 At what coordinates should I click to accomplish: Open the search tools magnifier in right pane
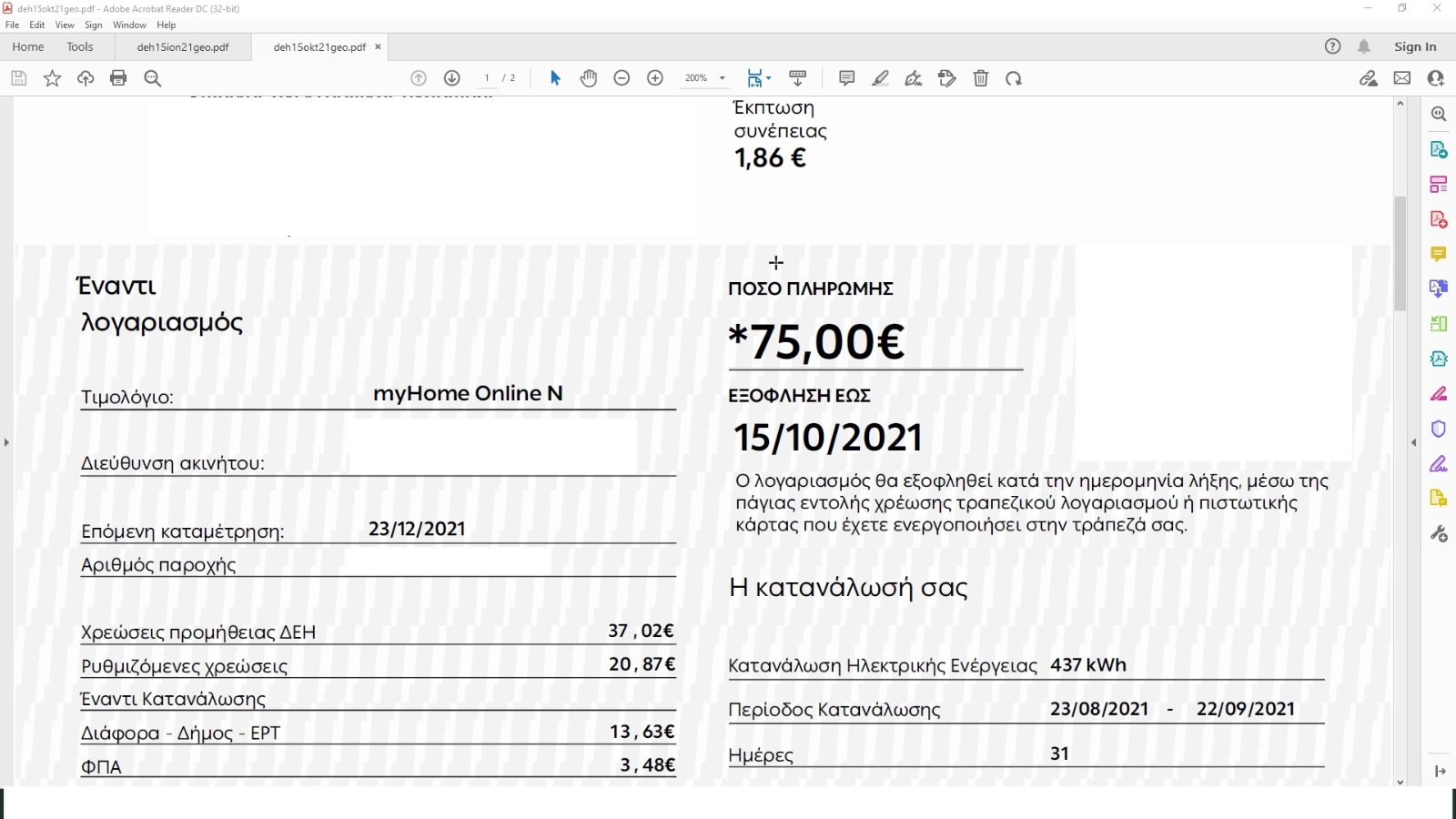pos(1439,114)
